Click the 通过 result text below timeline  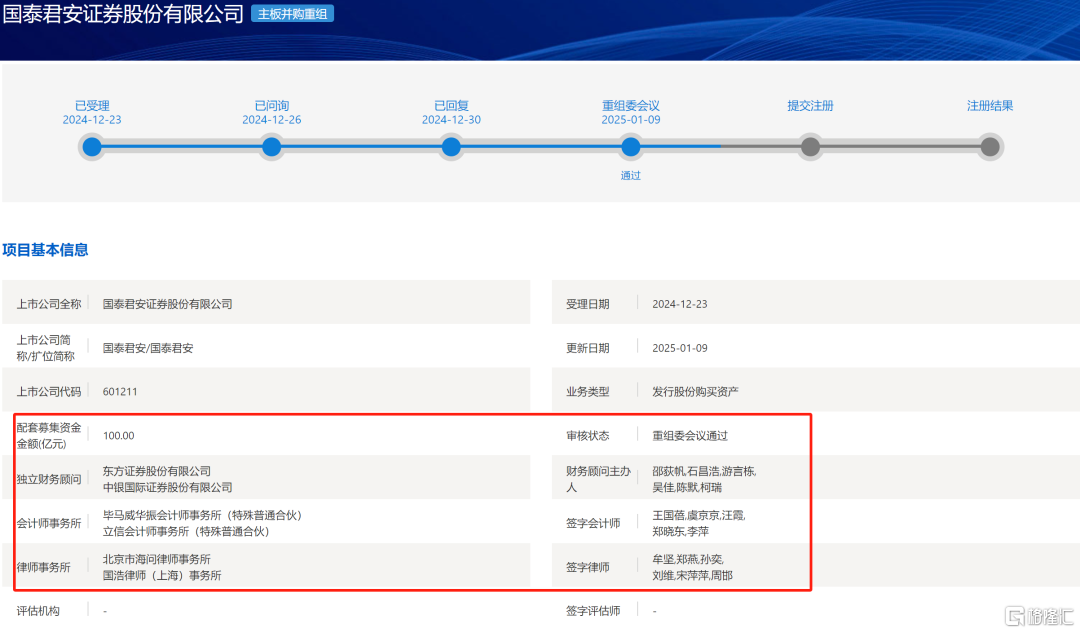tap(630, 176)
